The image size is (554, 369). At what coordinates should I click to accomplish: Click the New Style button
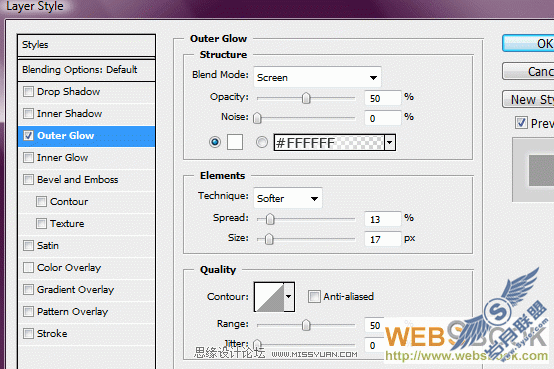(529, 99)
